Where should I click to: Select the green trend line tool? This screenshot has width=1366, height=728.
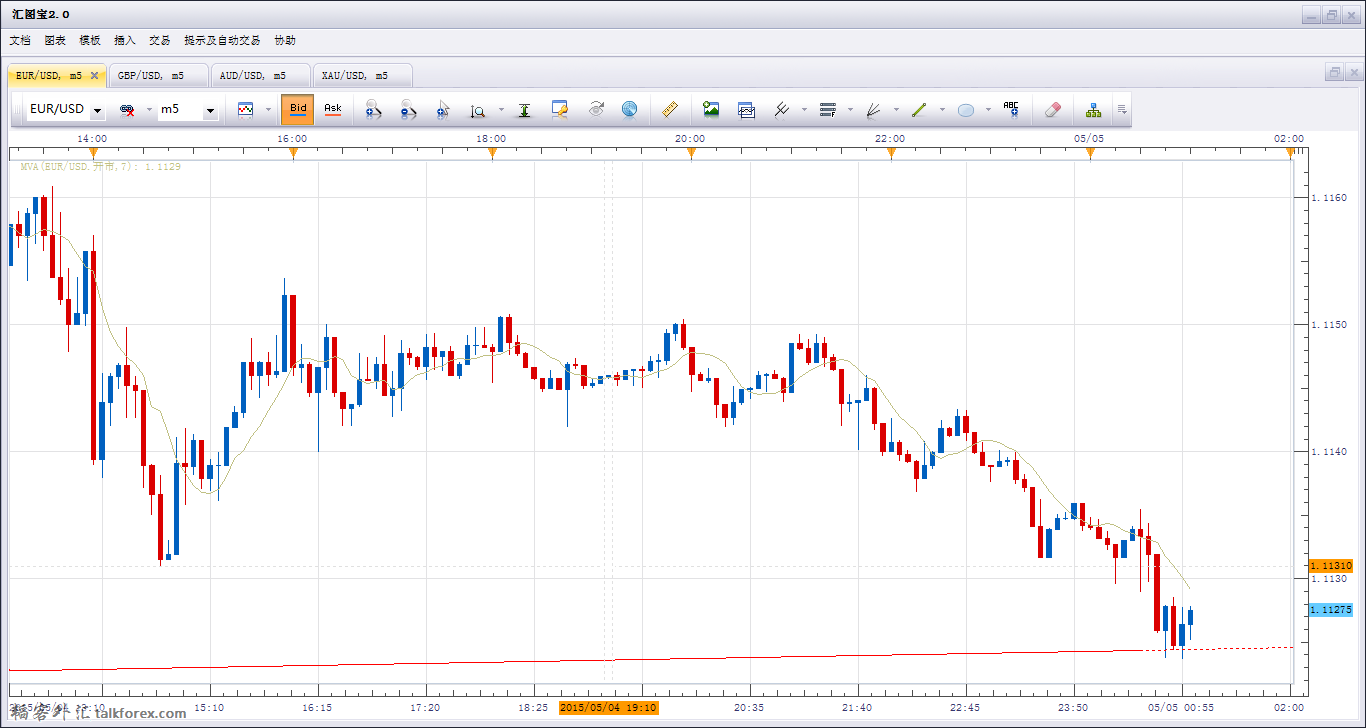click(919, 109)
